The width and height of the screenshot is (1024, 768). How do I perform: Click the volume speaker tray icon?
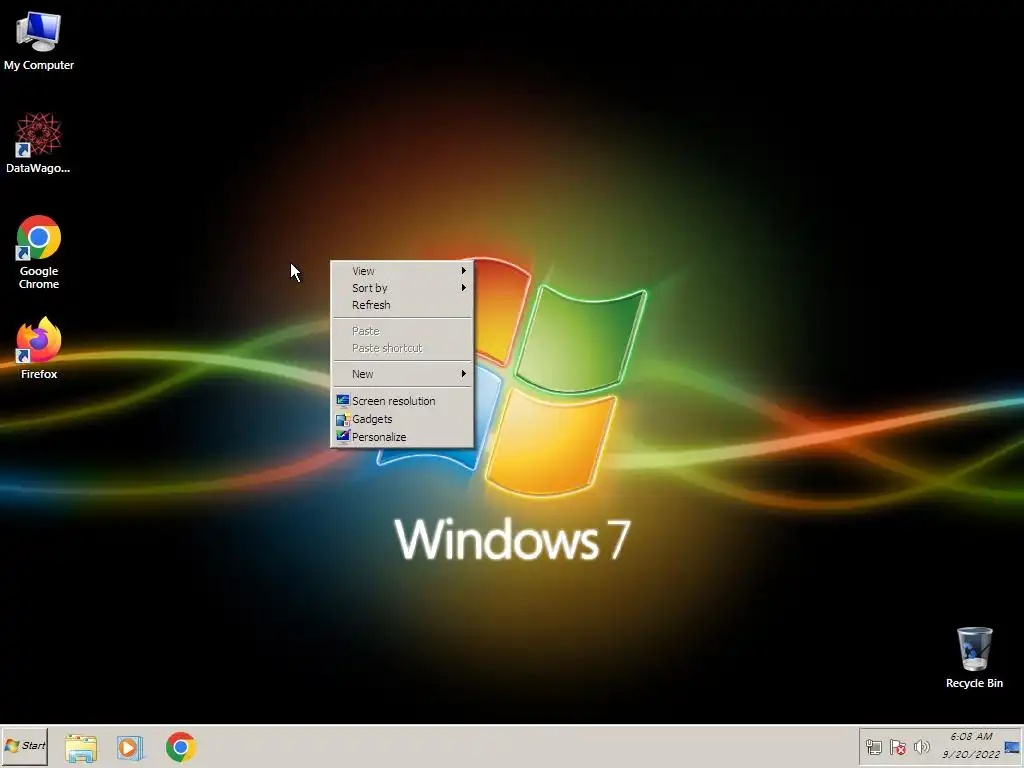click(921, 746)
